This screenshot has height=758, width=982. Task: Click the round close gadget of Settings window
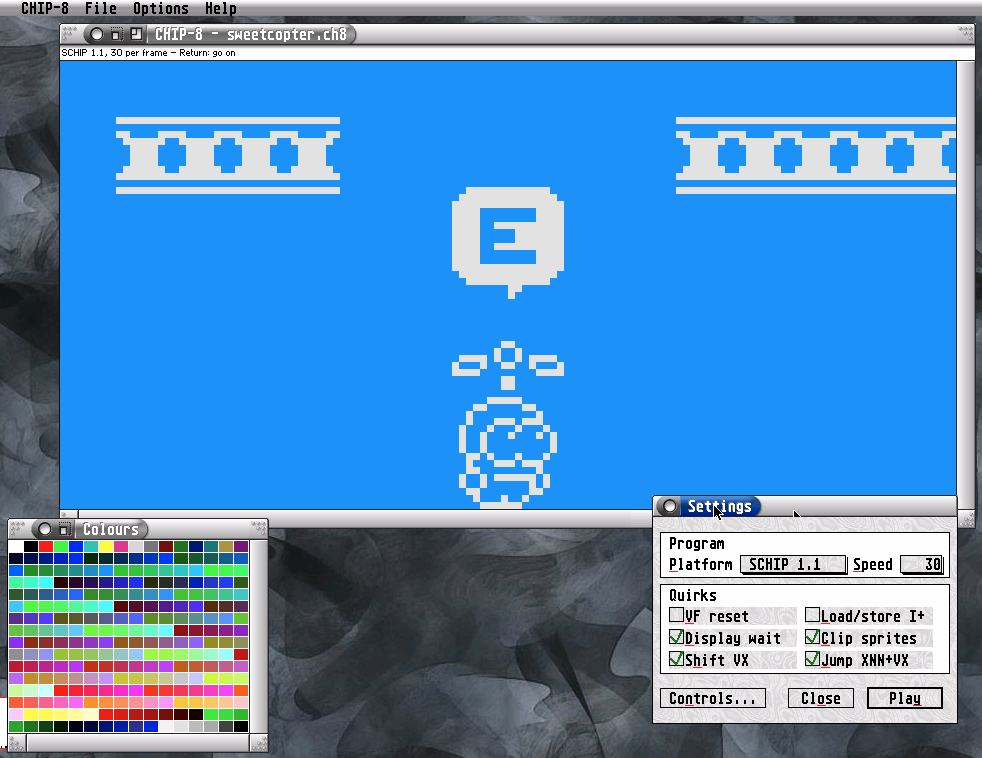coord(669,506)
